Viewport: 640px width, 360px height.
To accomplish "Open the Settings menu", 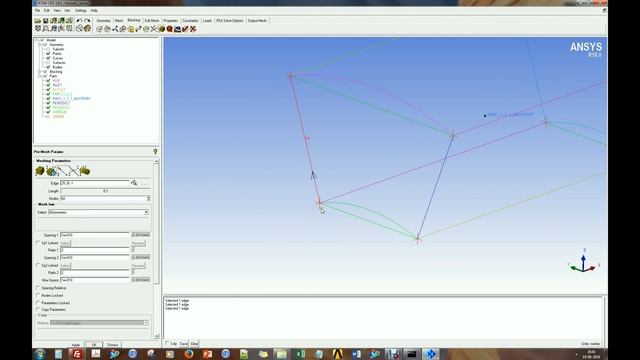I will [81, 10].
